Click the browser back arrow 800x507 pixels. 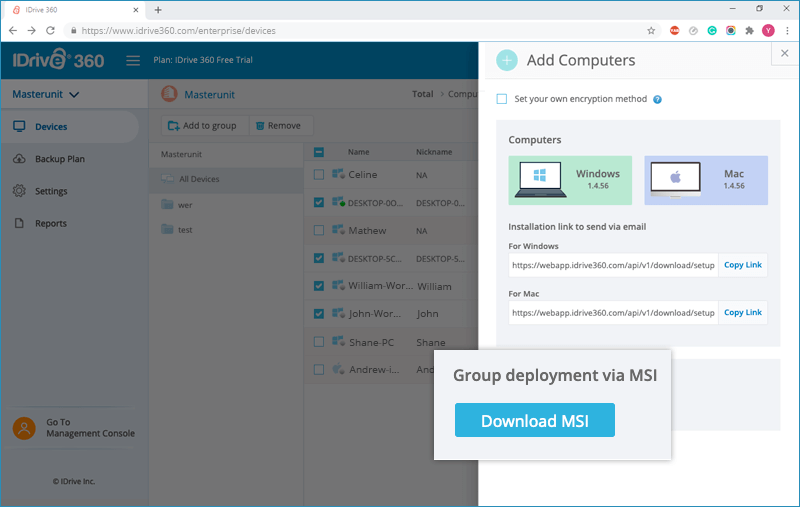click(13, 31)
